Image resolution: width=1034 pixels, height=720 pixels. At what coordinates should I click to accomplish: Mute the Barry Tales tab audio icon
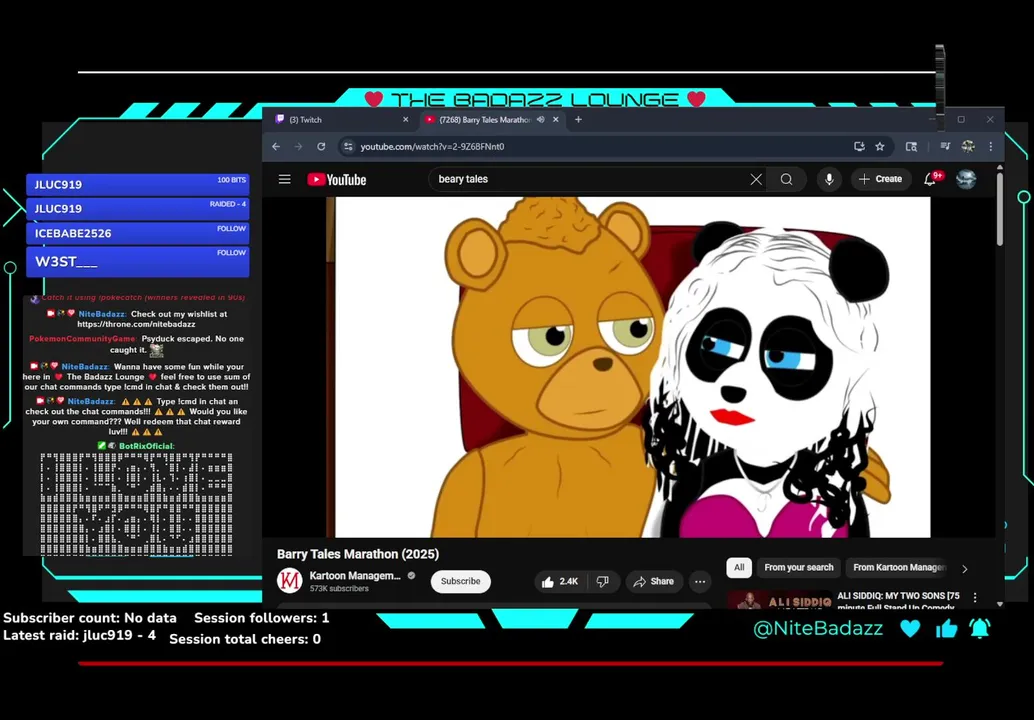point(540,119)
